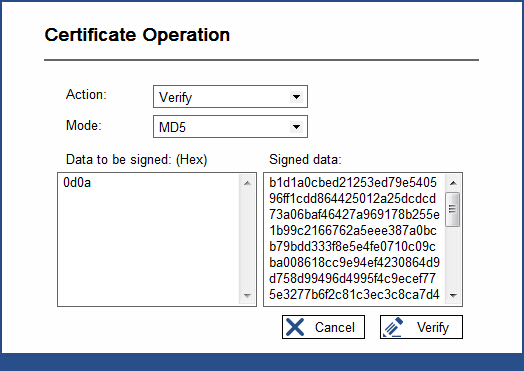Click the Data to be signed: (Hex) label
Image resolution: width=524 pixels, height=371 pixels.
click(x=137, y=160)
